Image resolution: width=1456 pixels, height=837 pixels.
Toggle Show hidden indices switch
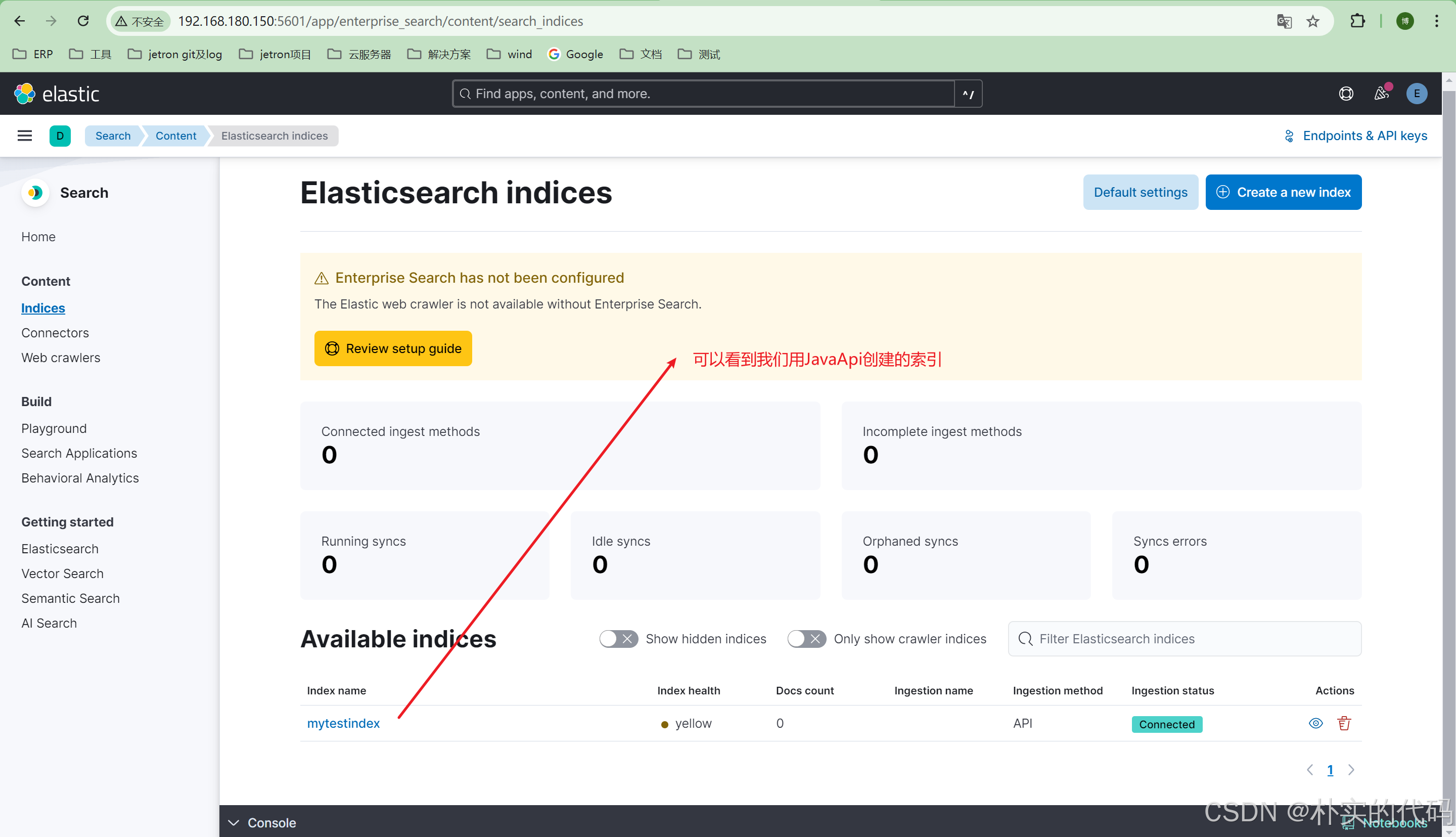[x=618, y=639]
